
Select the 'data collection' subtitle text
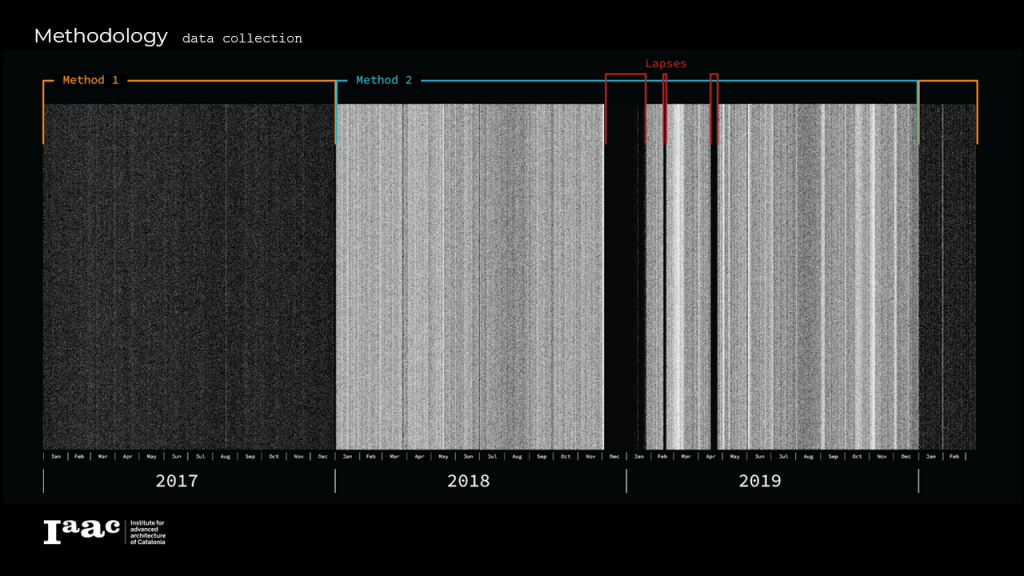242,39
